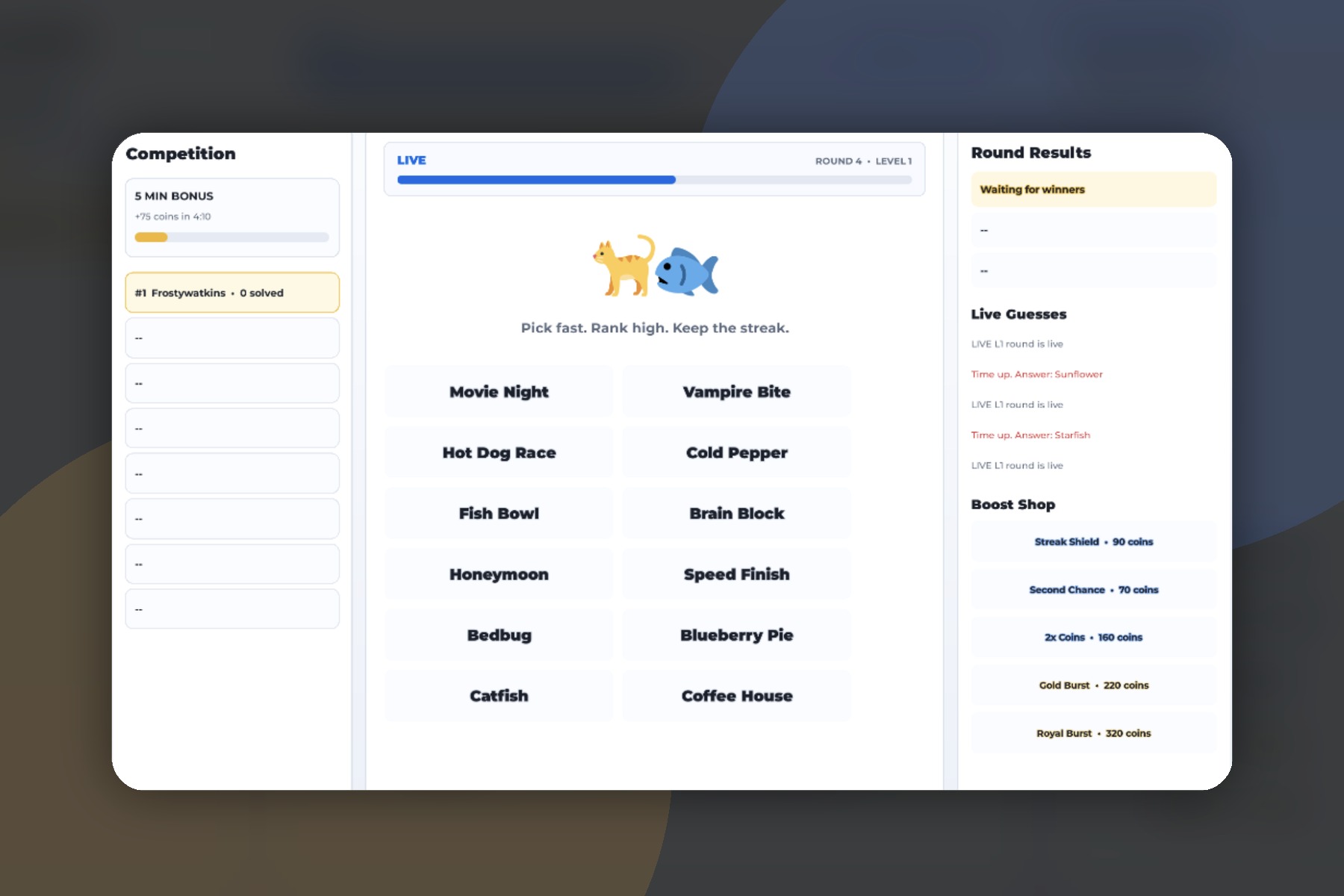Pick the Fish Bowl answer

tap(499, 514)
